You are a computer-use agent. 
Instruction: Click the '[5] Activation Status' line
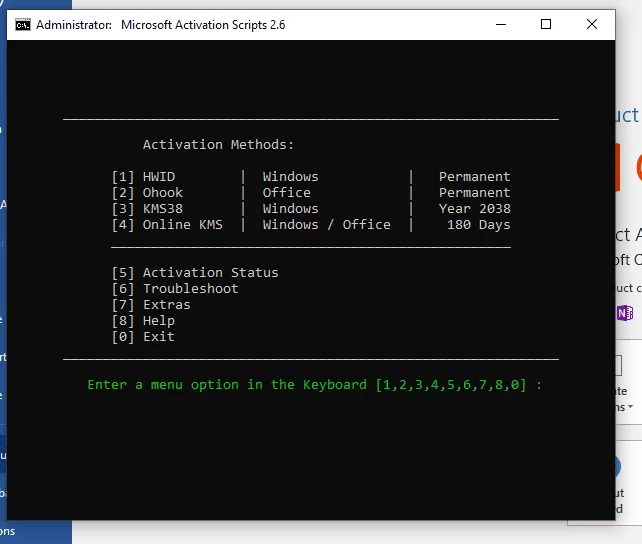195,273
